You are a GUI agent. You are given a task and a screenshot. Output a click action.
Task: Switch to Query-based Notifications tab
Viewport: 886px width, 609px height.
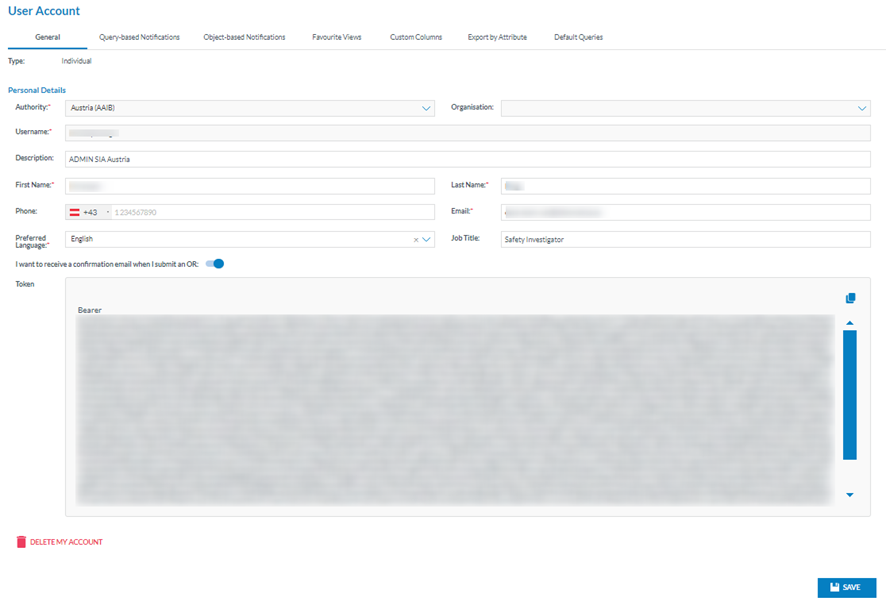pyautogui.click(x=139, y=37)
